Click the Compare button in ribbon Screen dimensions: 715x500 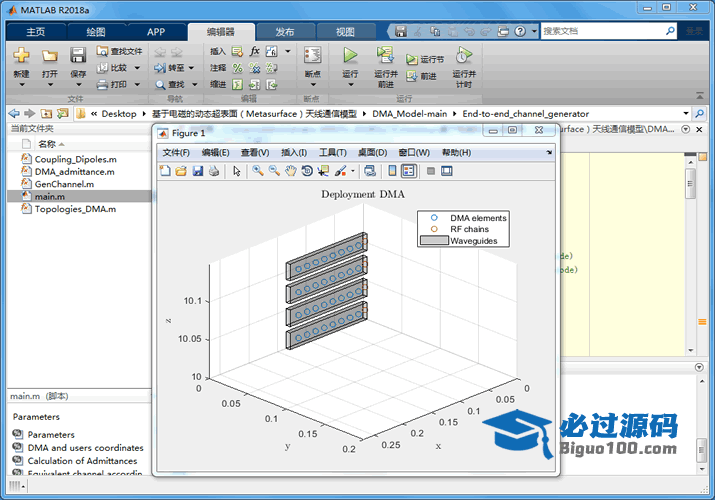click(x=113, y=68)
